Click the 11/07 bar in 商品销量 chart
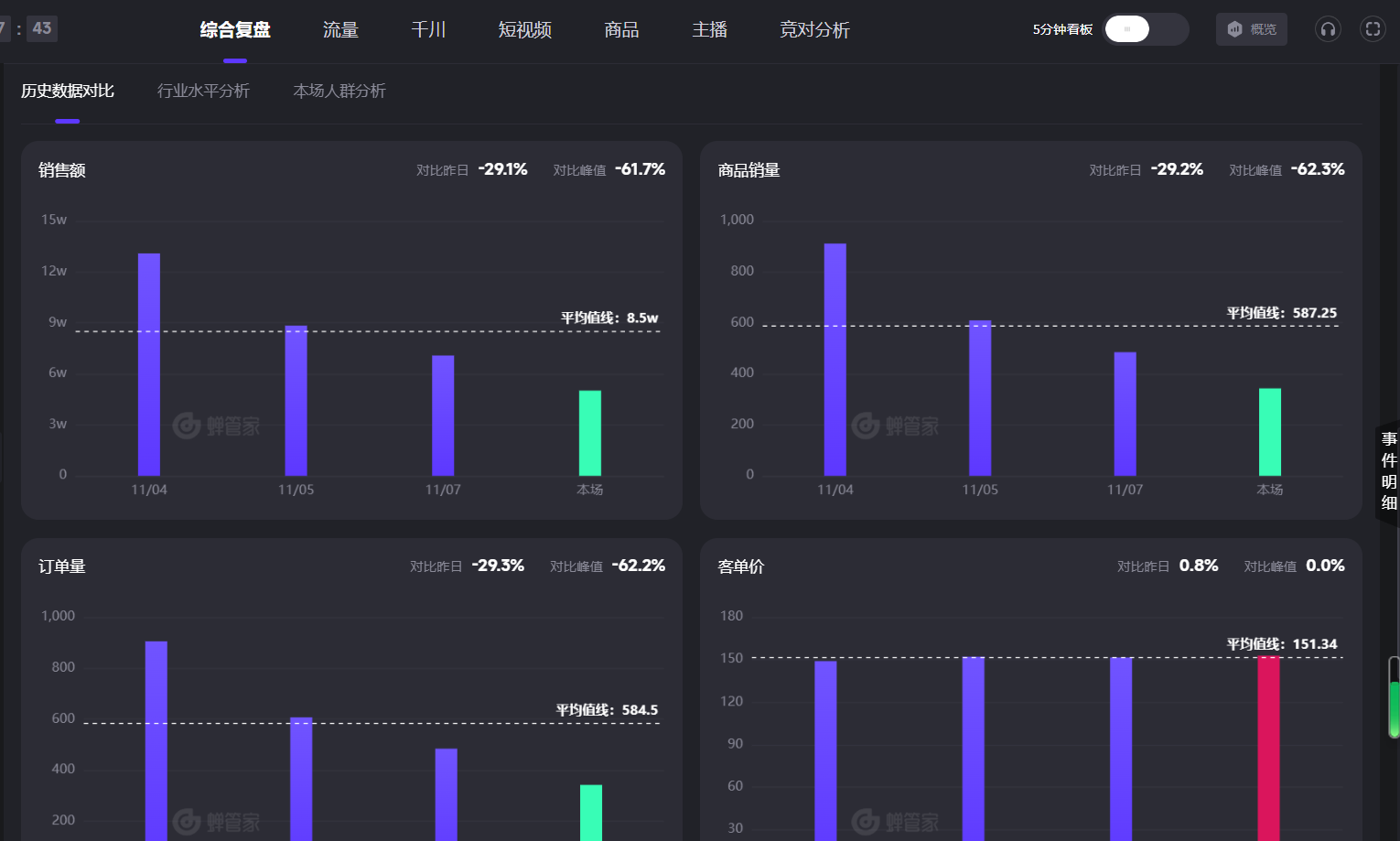 coord(1125,414)
